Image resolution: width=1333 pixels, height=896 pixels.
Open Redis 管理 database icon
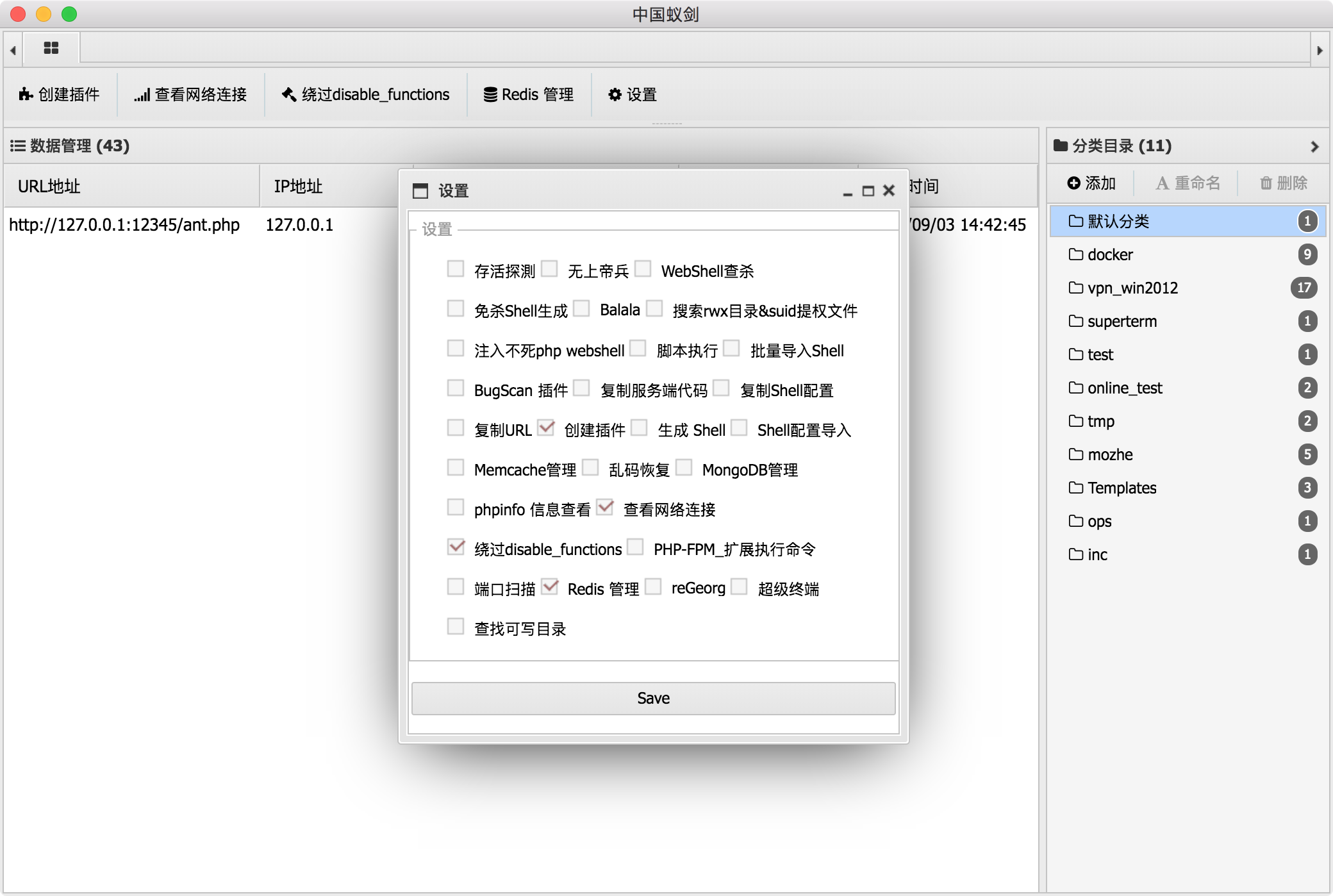point(490,95)
